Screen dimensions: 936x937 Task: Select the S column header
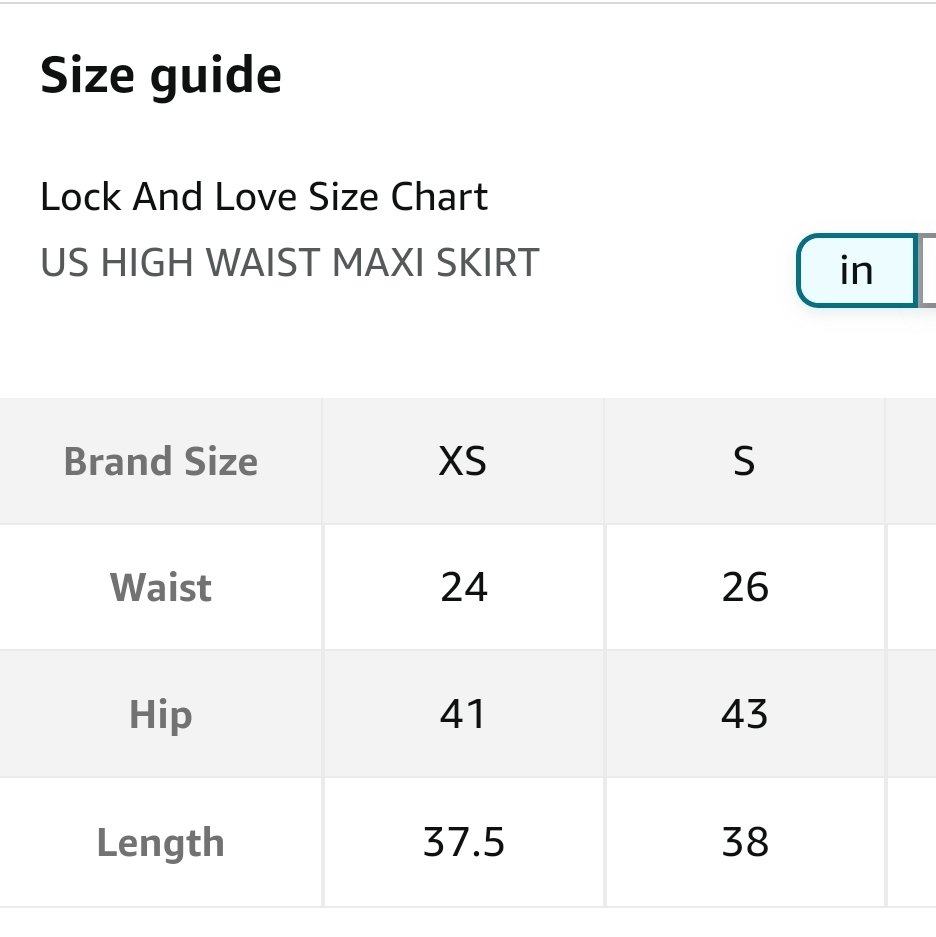click(x=744, y=461)
